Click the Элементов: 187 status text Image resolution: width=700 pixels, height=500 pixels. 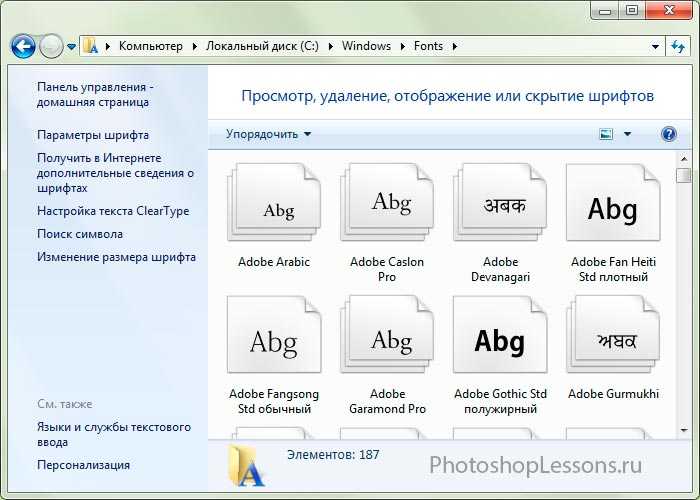[x=333, y=454]
